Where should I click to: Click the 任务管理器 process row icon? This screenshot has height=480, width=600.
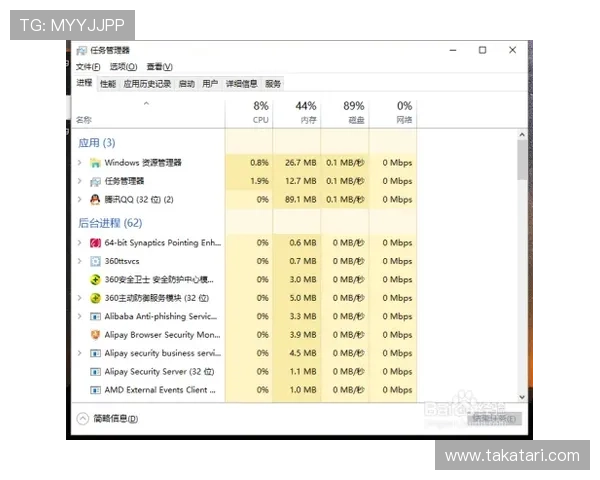click(x=95, y=181)
